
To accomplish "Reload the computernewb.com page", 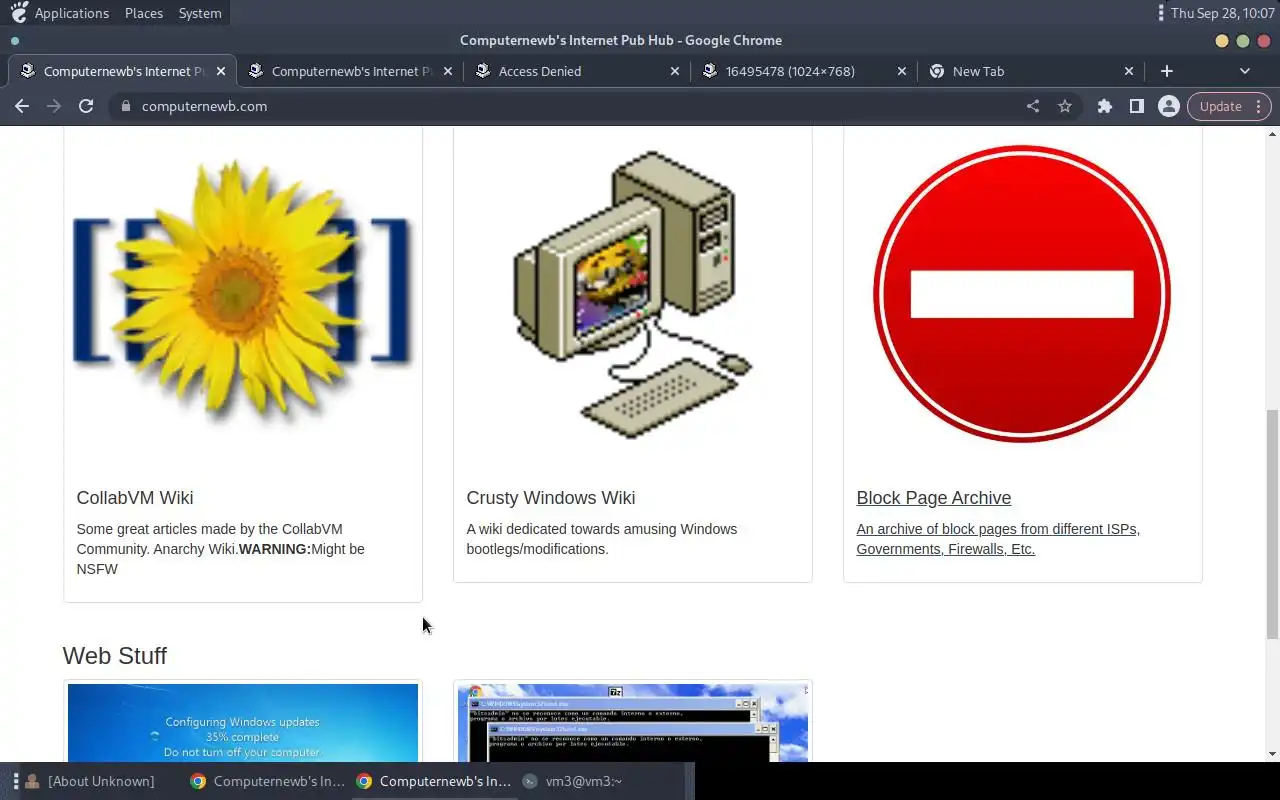I will [x=86, y=106].
